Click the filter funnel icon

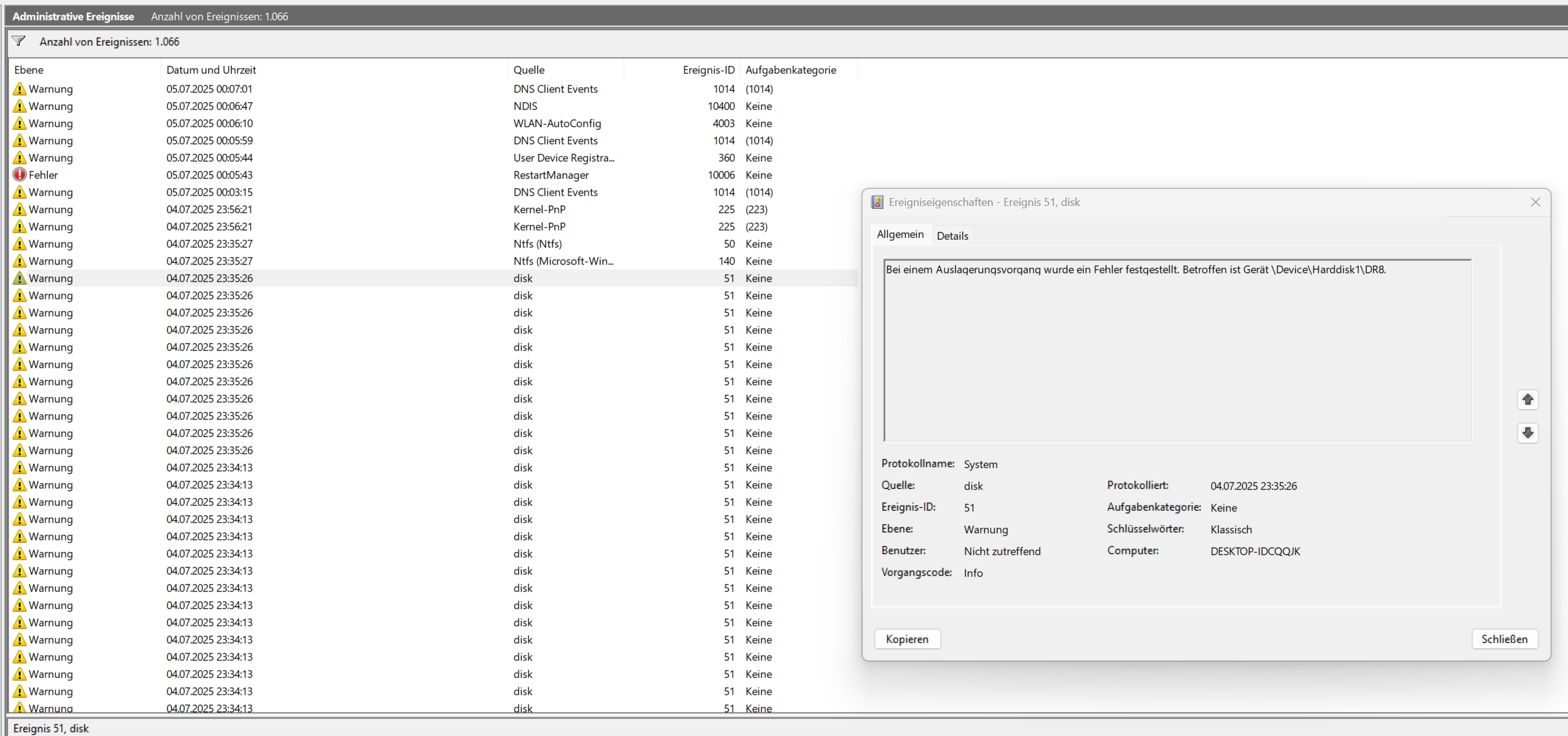coord(19,42)
